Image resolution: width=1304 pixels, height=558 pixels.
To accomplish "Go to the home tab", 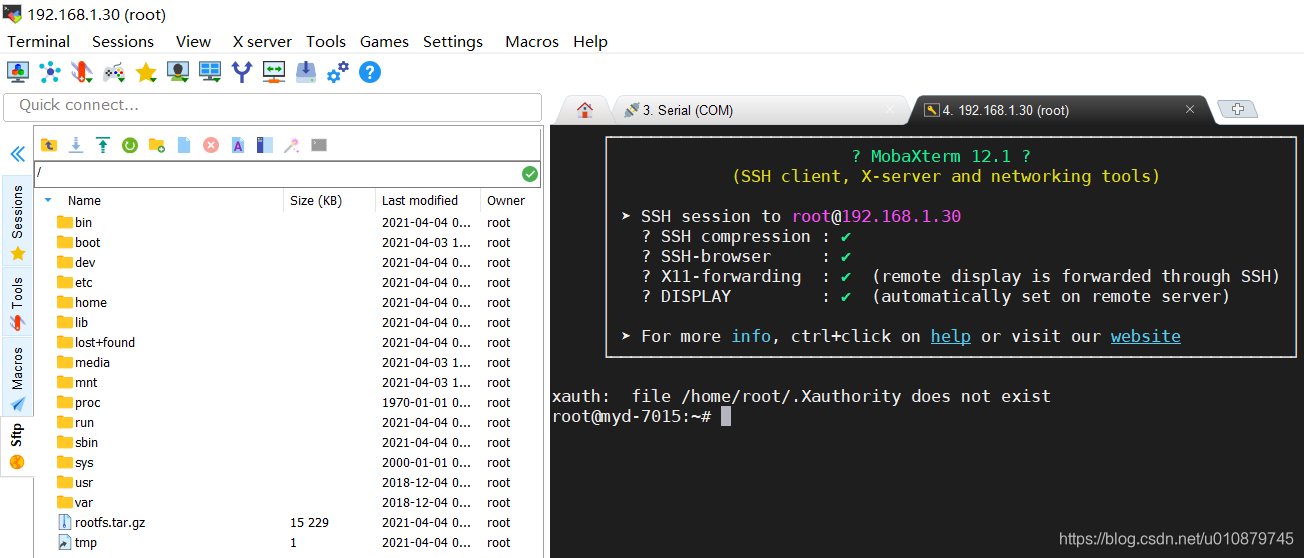I will tap(585, 110).
